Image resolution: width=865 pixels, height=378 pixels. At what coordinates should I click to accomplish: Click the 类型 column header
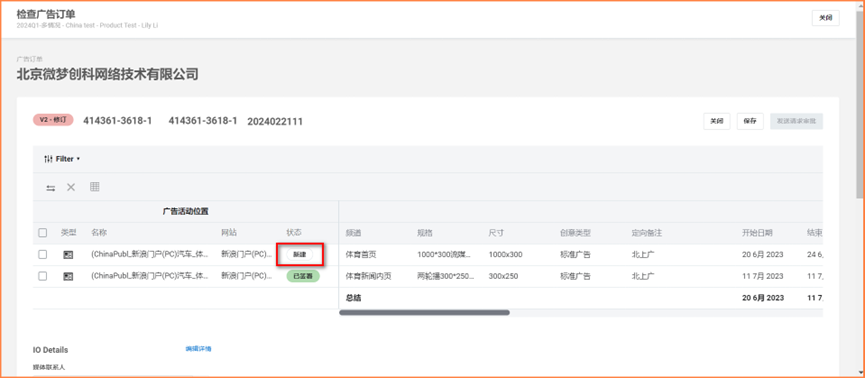coord(68,233)
